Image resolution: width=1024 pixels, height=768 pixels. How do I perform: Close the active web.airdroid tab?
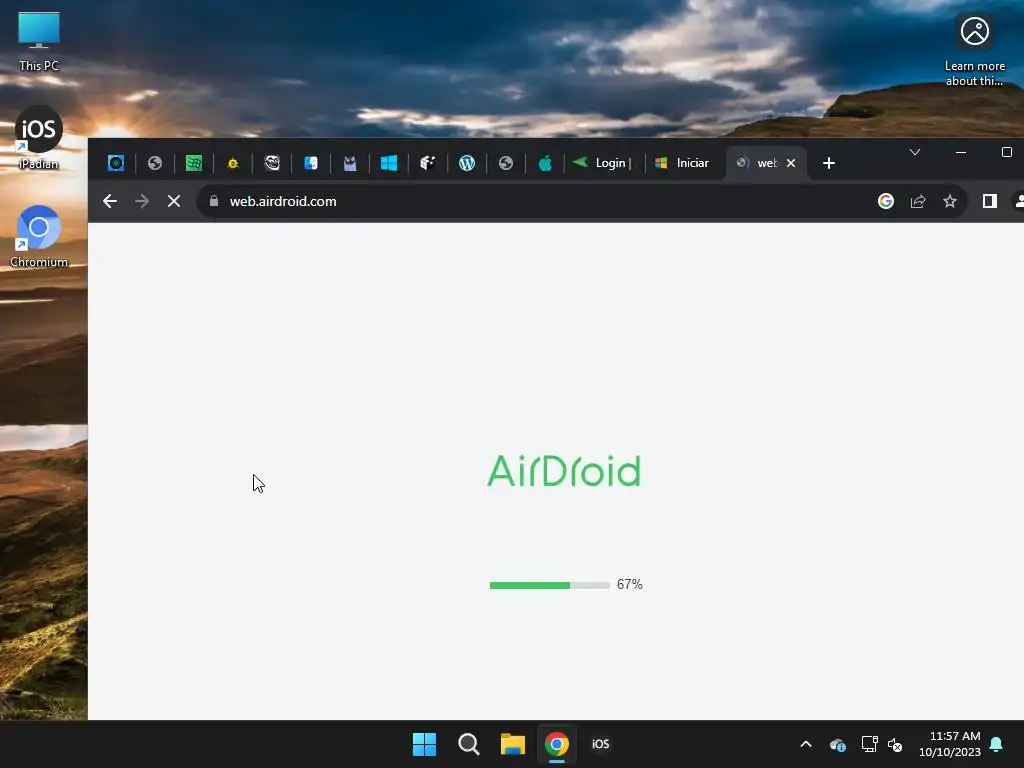point(791,163)
